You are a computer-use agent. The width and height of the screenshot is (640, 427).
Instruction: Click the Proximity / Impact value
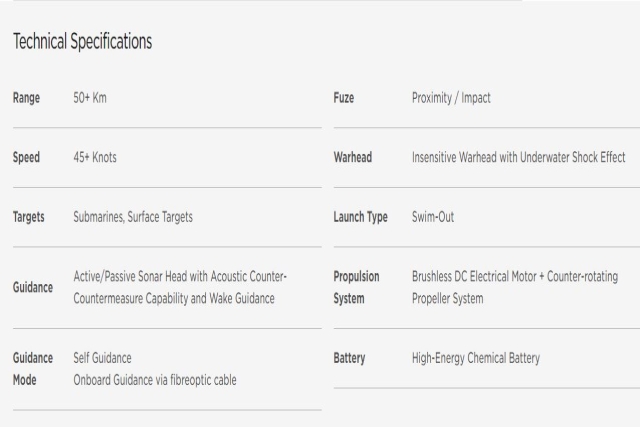coord(451,98)
